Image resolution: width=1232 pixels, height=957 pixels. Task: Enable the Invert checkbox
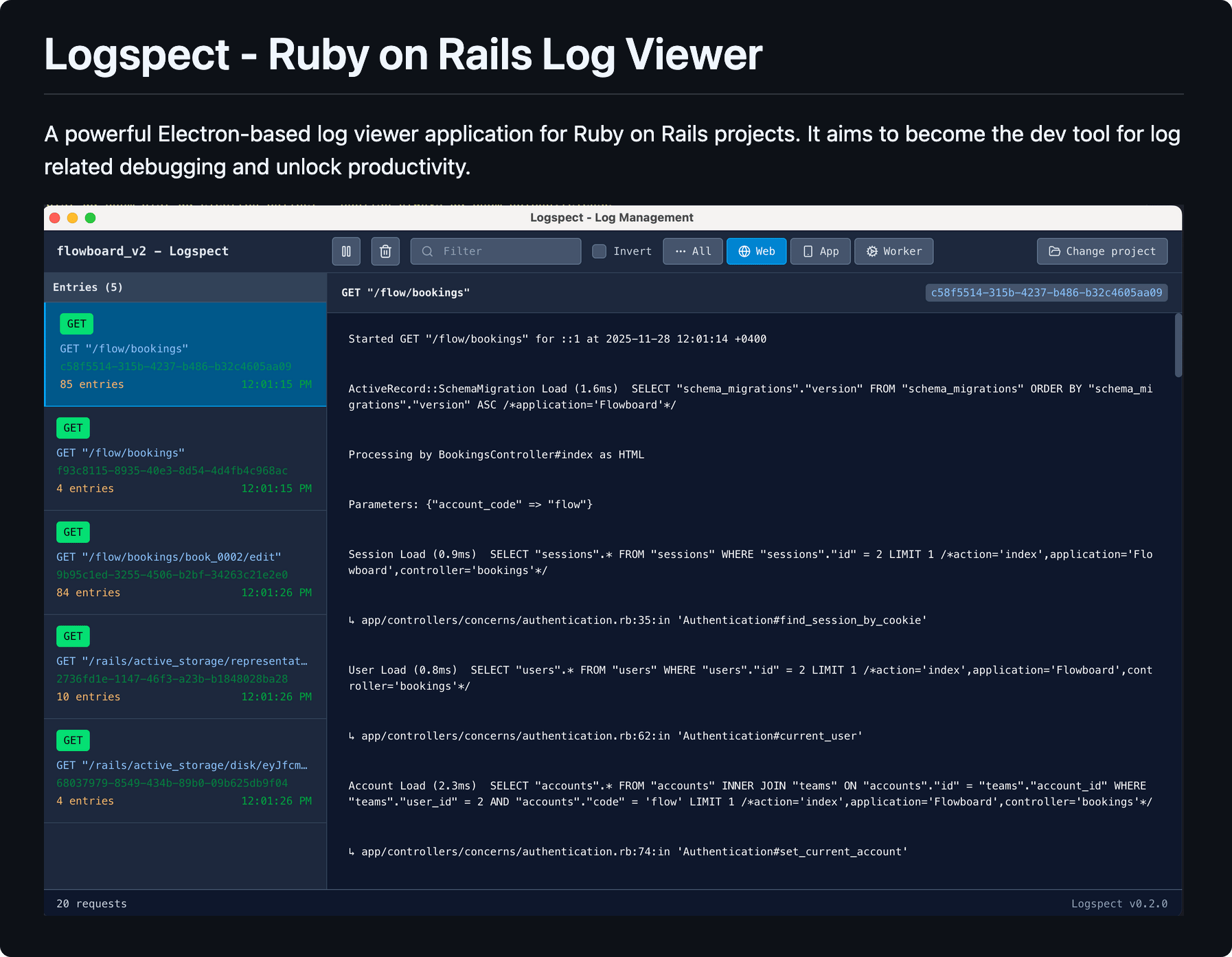pos(600,251)
